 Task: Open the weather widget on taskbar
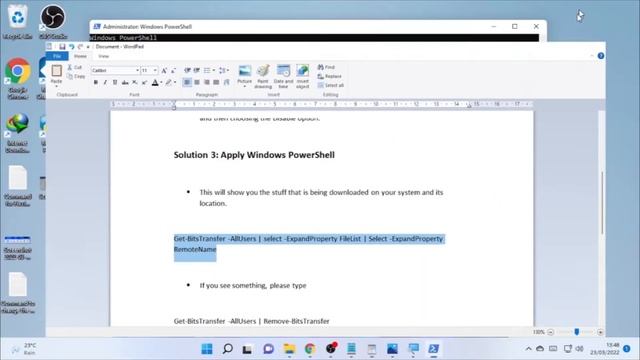click(24, 349)
